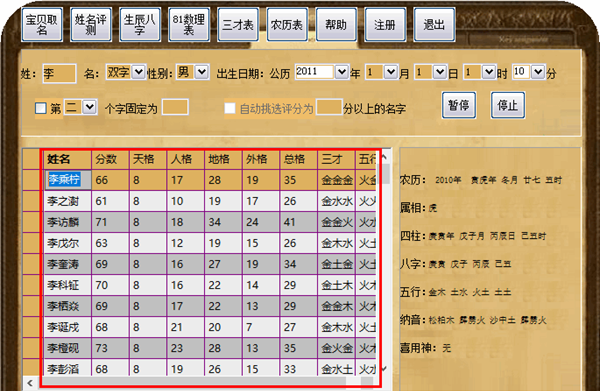Click the 外格 column header
600x391 pixels.
[261, 159]
